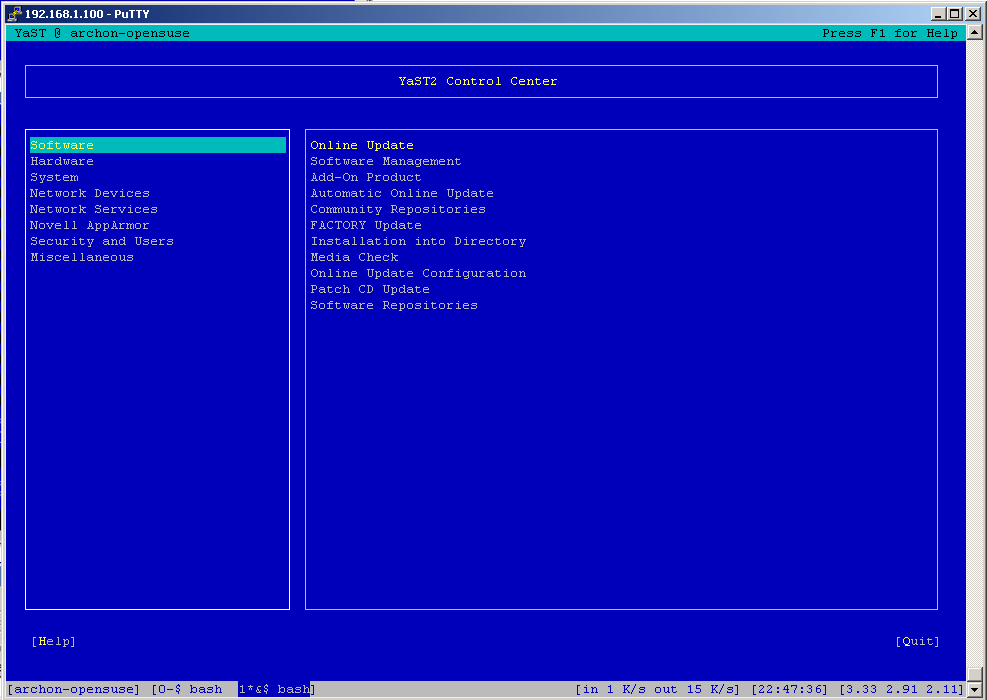Click the '0-$ bash' screen window entry

[189, 689]
